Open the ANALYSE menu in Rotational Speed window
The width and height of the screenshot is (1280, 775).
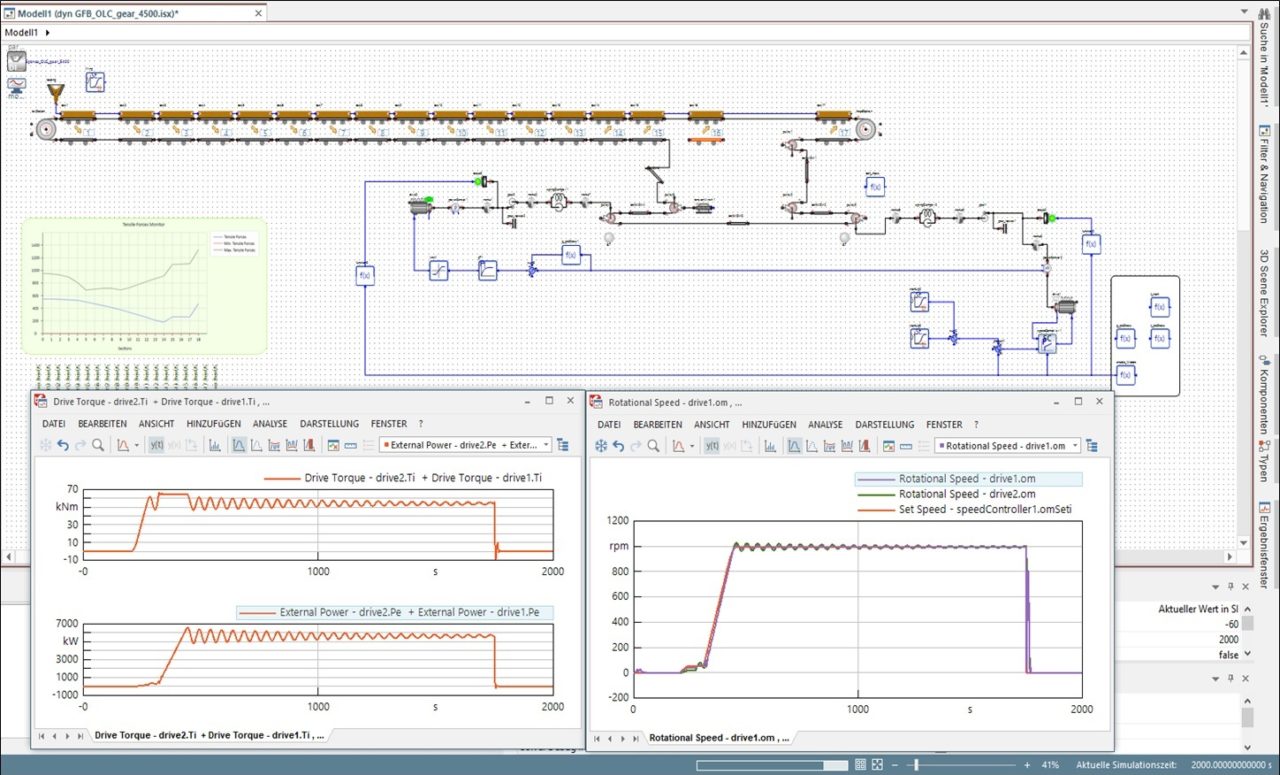tap(825, 424)
